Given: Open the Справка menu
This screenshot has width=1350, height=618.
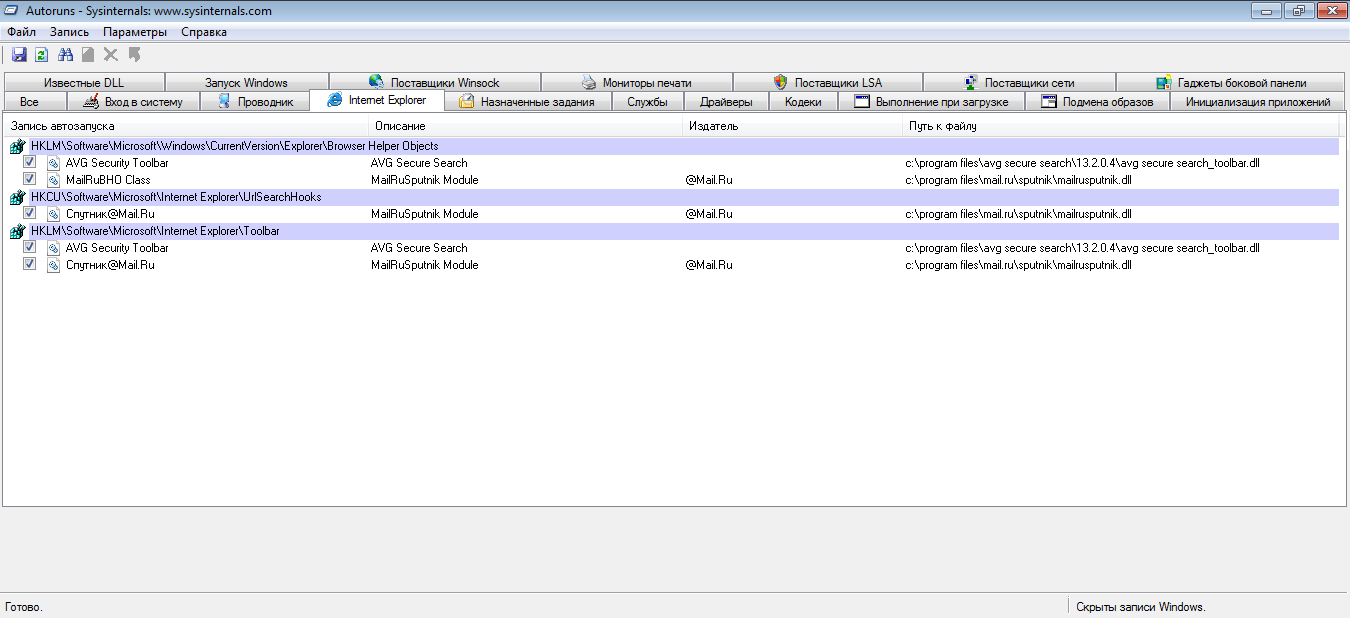Looking at the screenshot, I should coord(204,32).
